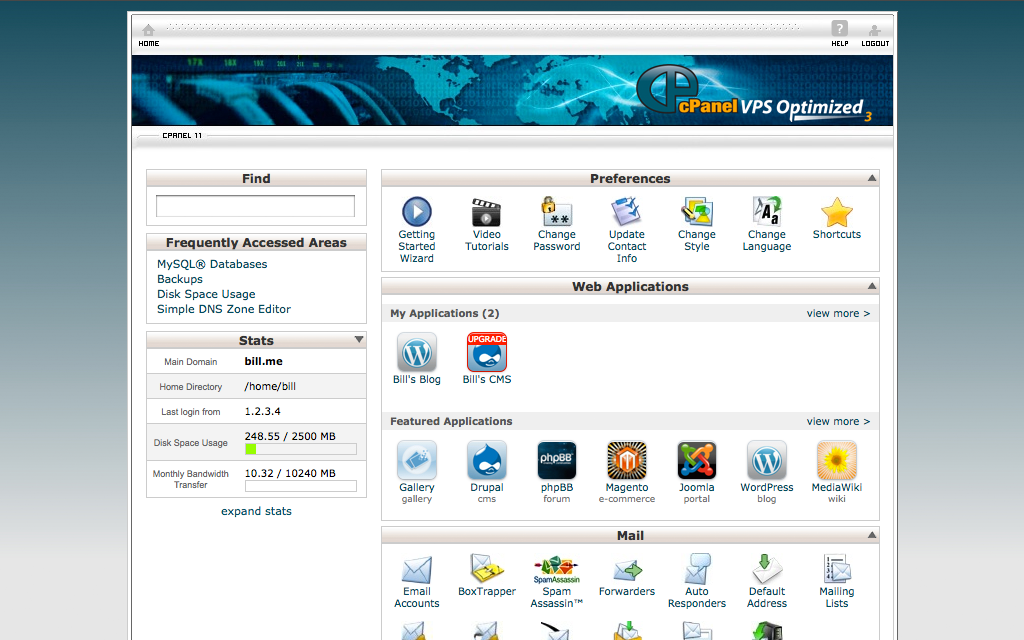Click the My Applications (2) heading
This screenshot has height=640, width=1024.
click(x=445, y=313)
